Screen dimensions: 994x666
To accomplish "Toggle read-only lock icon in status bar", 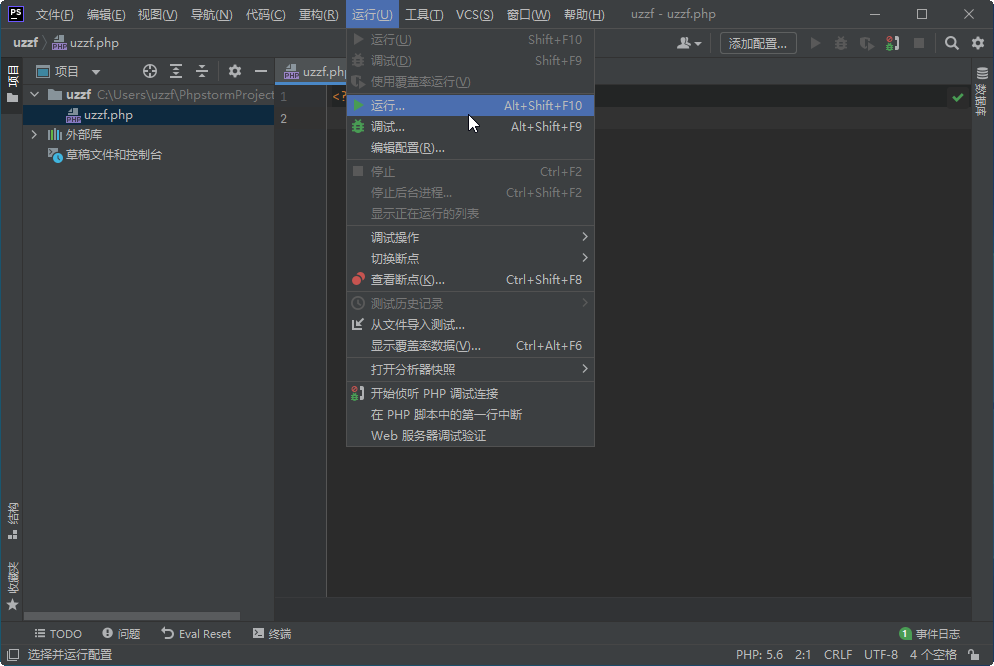I will coord(974,655).
